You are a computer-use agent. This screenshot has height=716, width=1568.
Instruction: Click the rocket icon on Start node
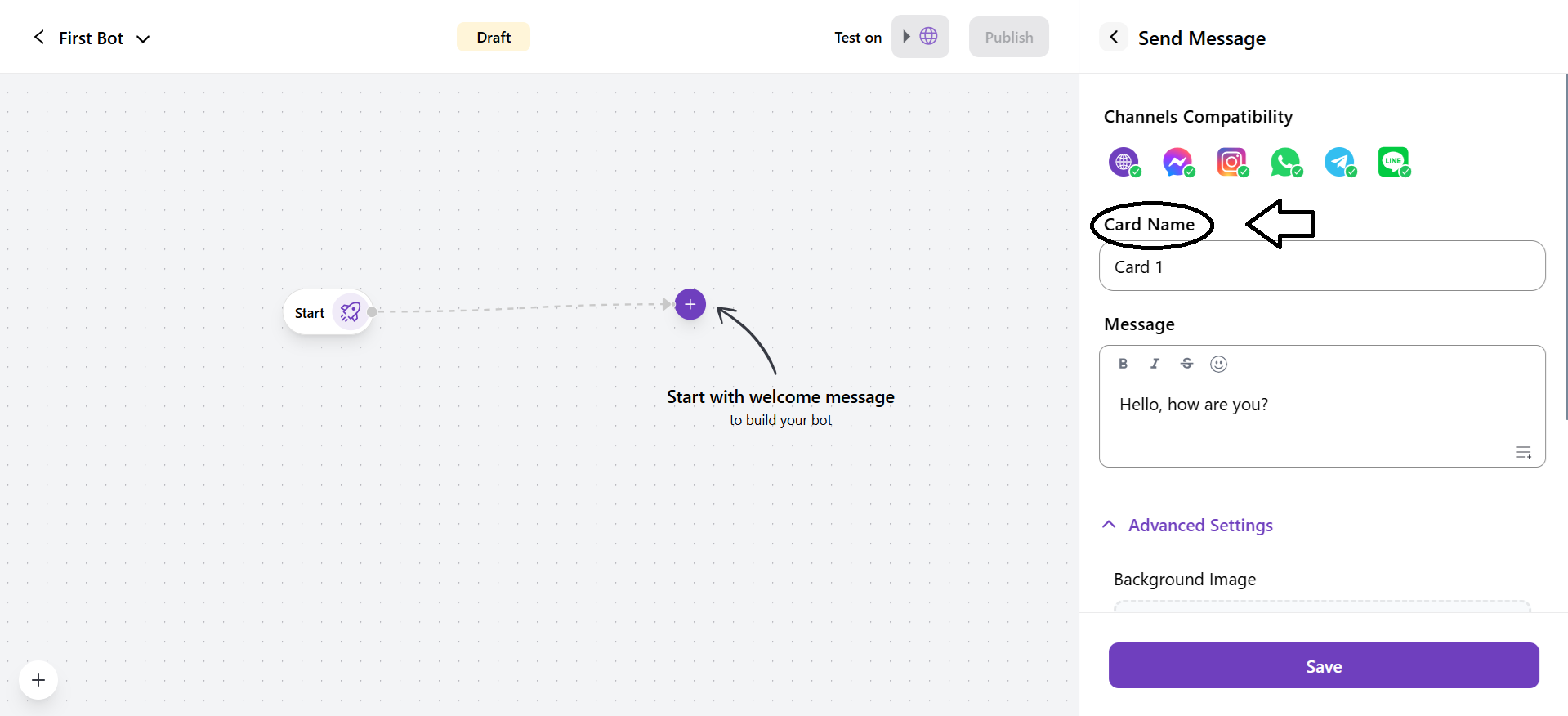click(351, 312)
